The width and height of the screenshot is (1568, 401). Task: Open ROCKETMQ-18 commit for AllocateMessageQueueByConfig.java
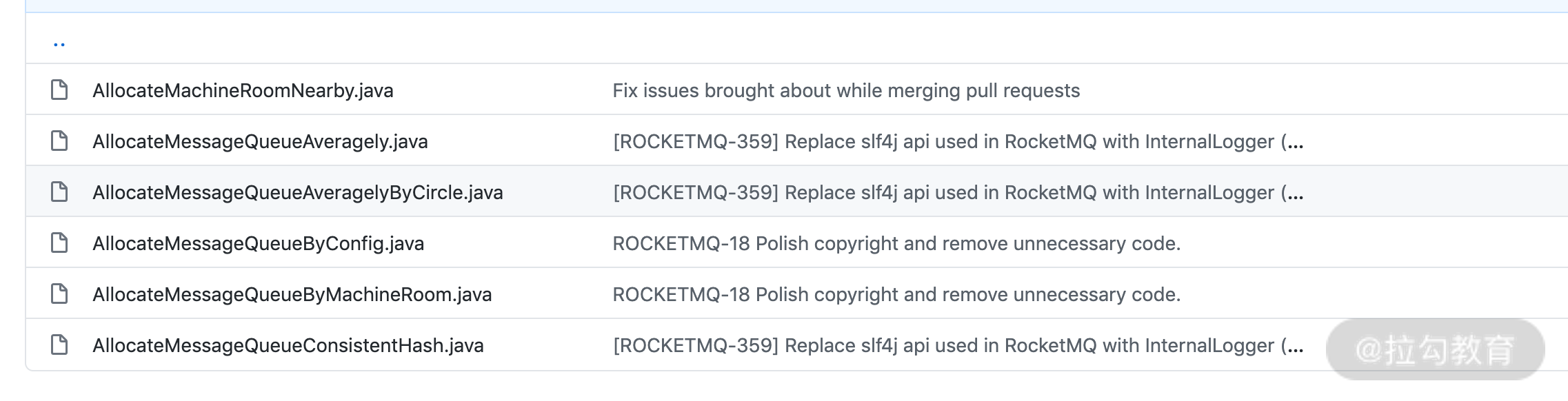tap(896, 244)
